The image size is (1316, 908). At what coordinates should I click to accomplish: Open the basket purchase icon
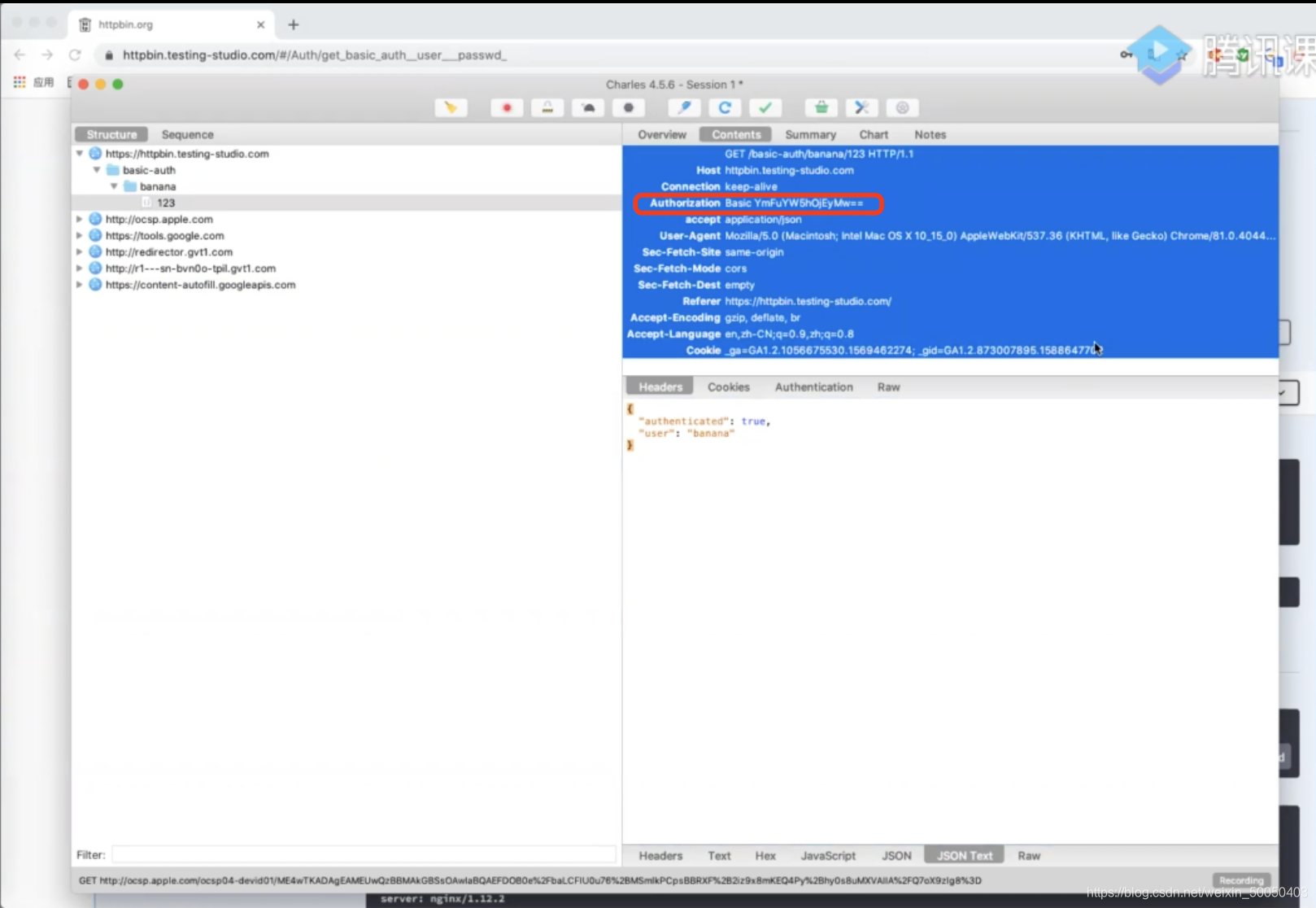821,107
